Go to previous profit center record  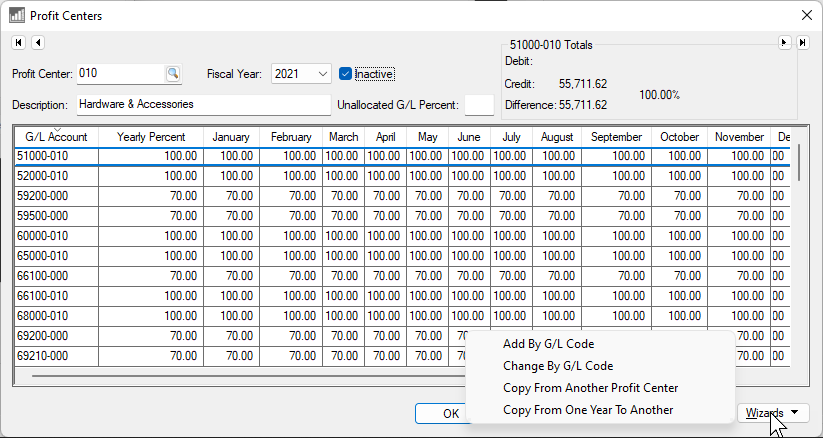[x=38, y=43]
